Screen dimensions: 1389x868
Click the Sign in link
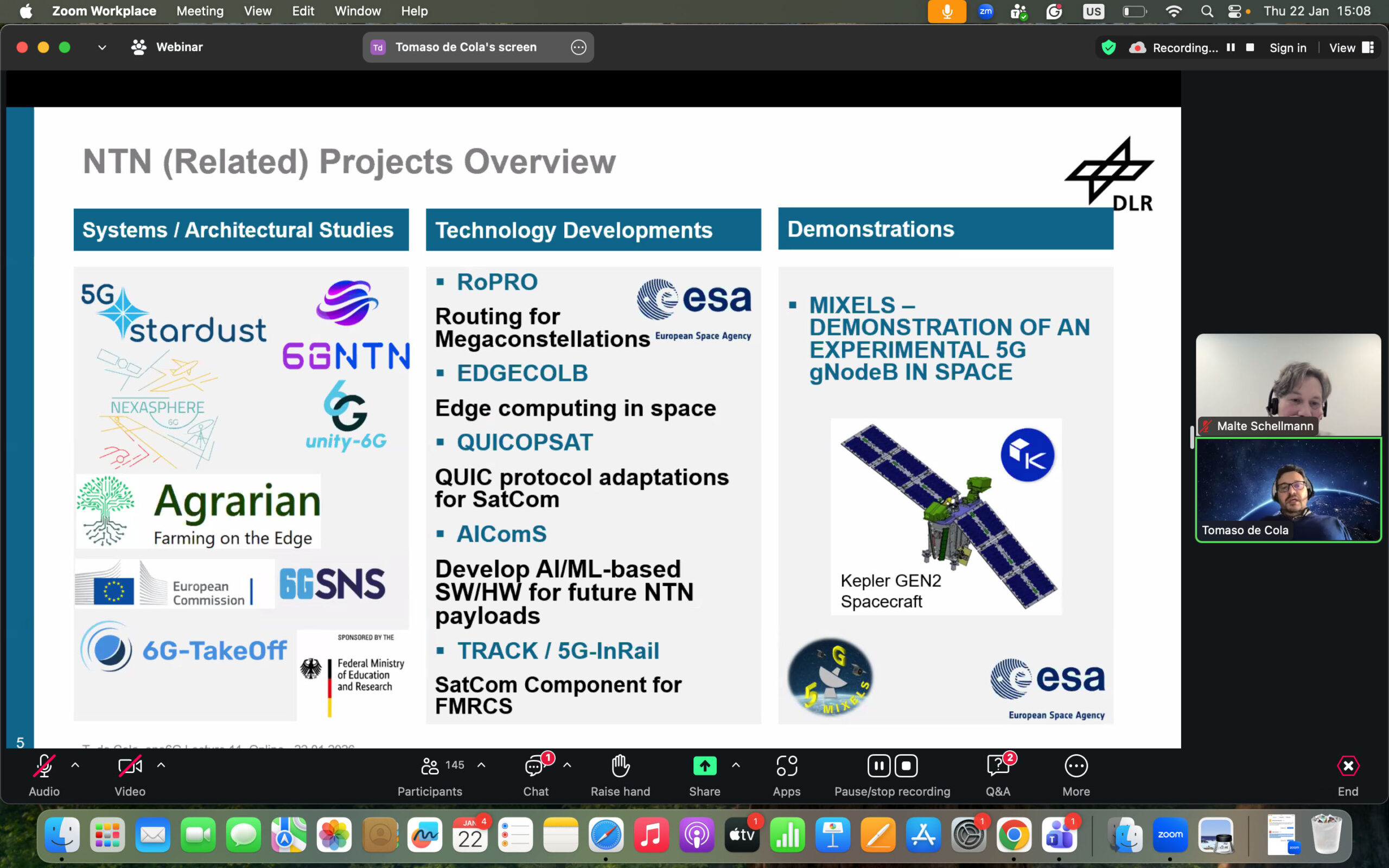[1288, 48]
